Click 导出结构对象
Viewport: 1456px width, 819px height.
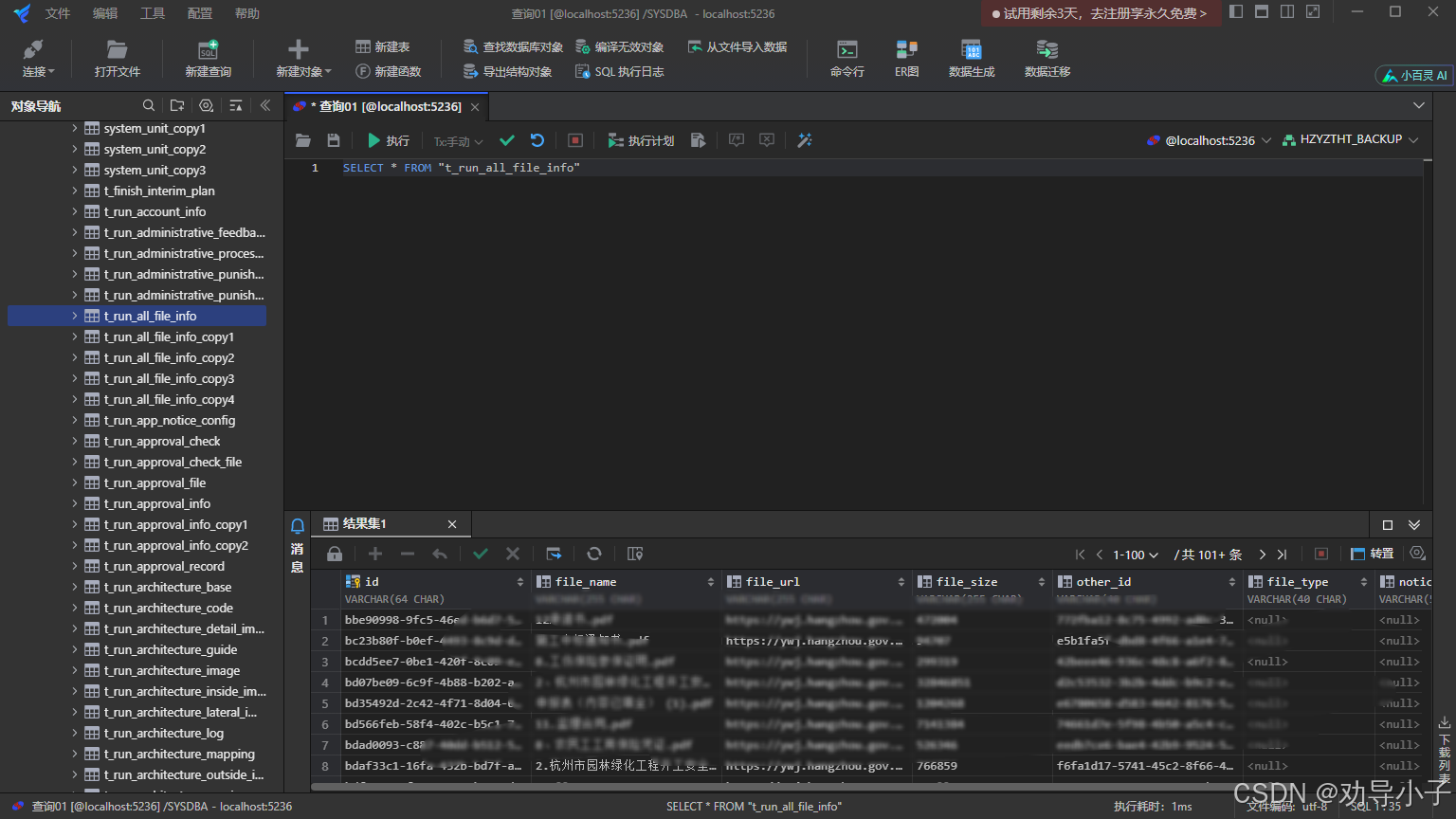(x=507, y=71)
